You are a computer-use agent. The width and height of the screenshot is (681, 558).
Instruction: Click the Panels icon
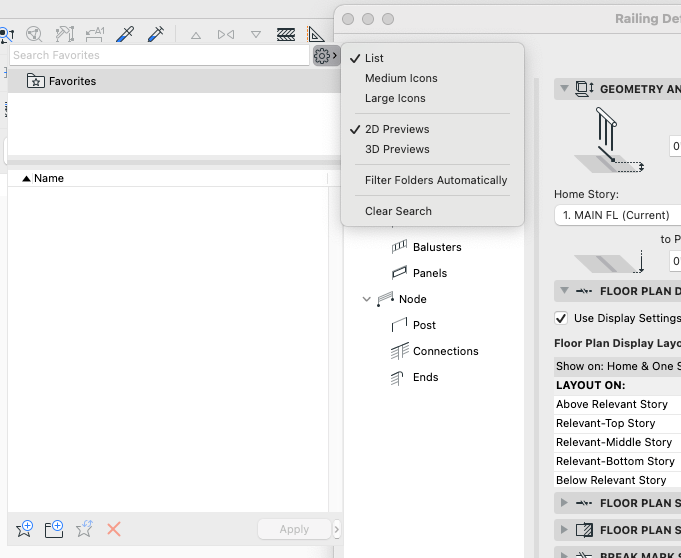(x=399, y=273)
